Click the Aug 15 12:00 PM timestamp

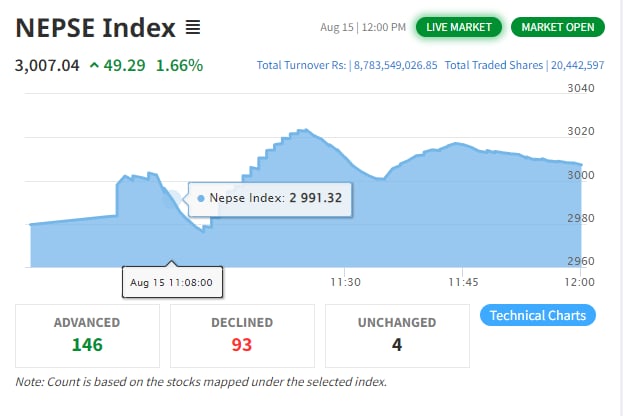click(363, 27)
